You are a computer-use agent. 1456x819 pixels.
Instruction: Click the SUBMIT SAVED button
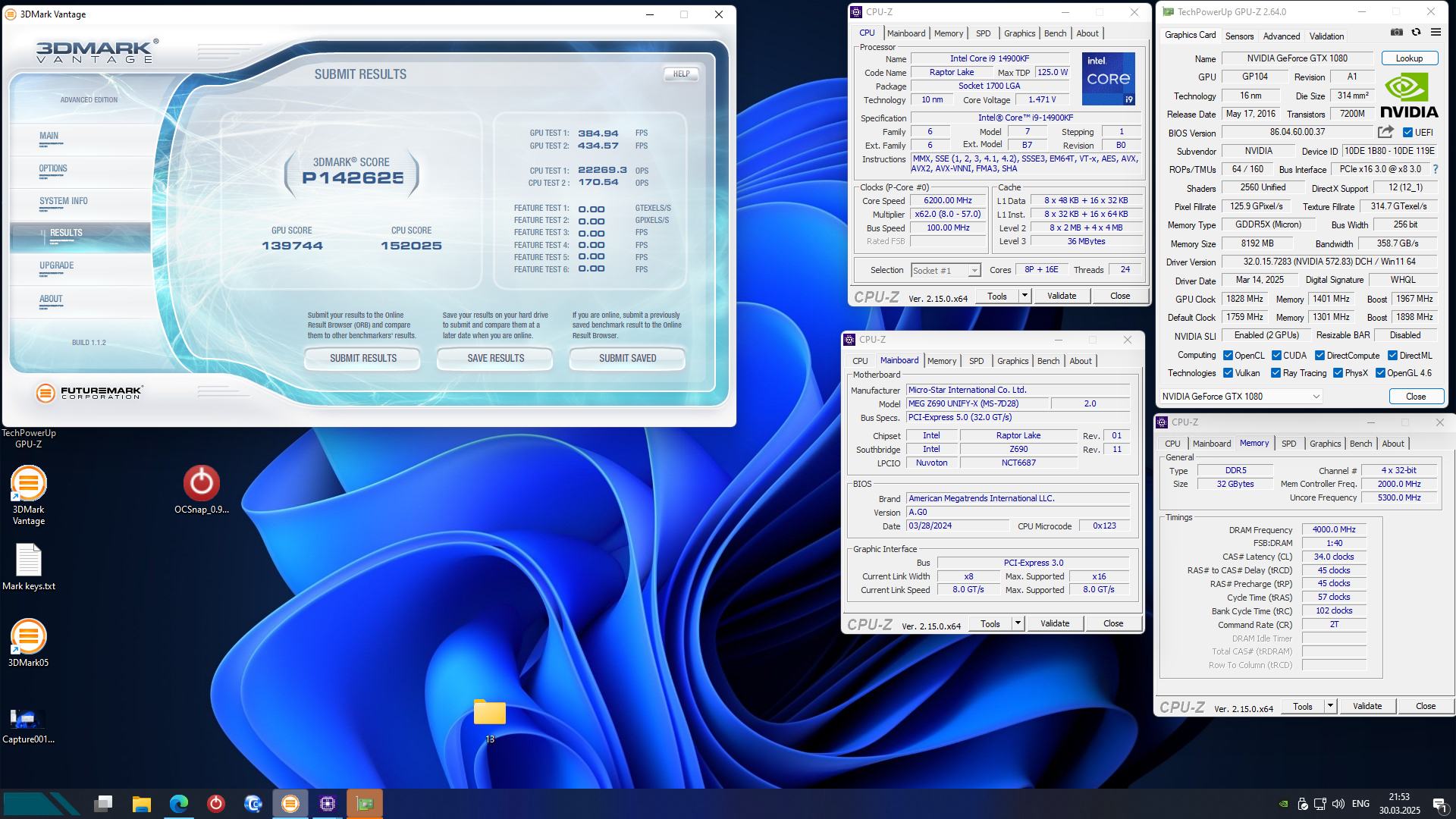coord(627,358)
